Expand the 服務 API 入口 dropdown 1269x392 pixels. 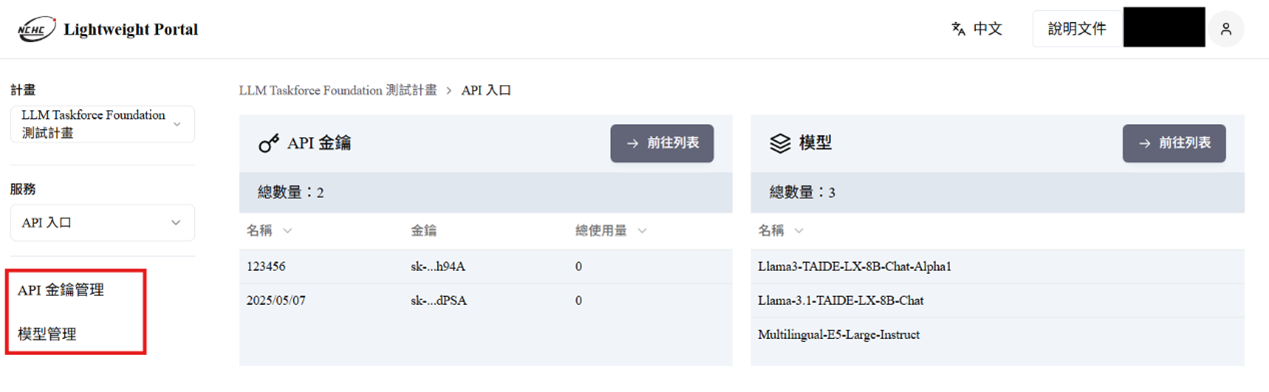coord(102,223)
